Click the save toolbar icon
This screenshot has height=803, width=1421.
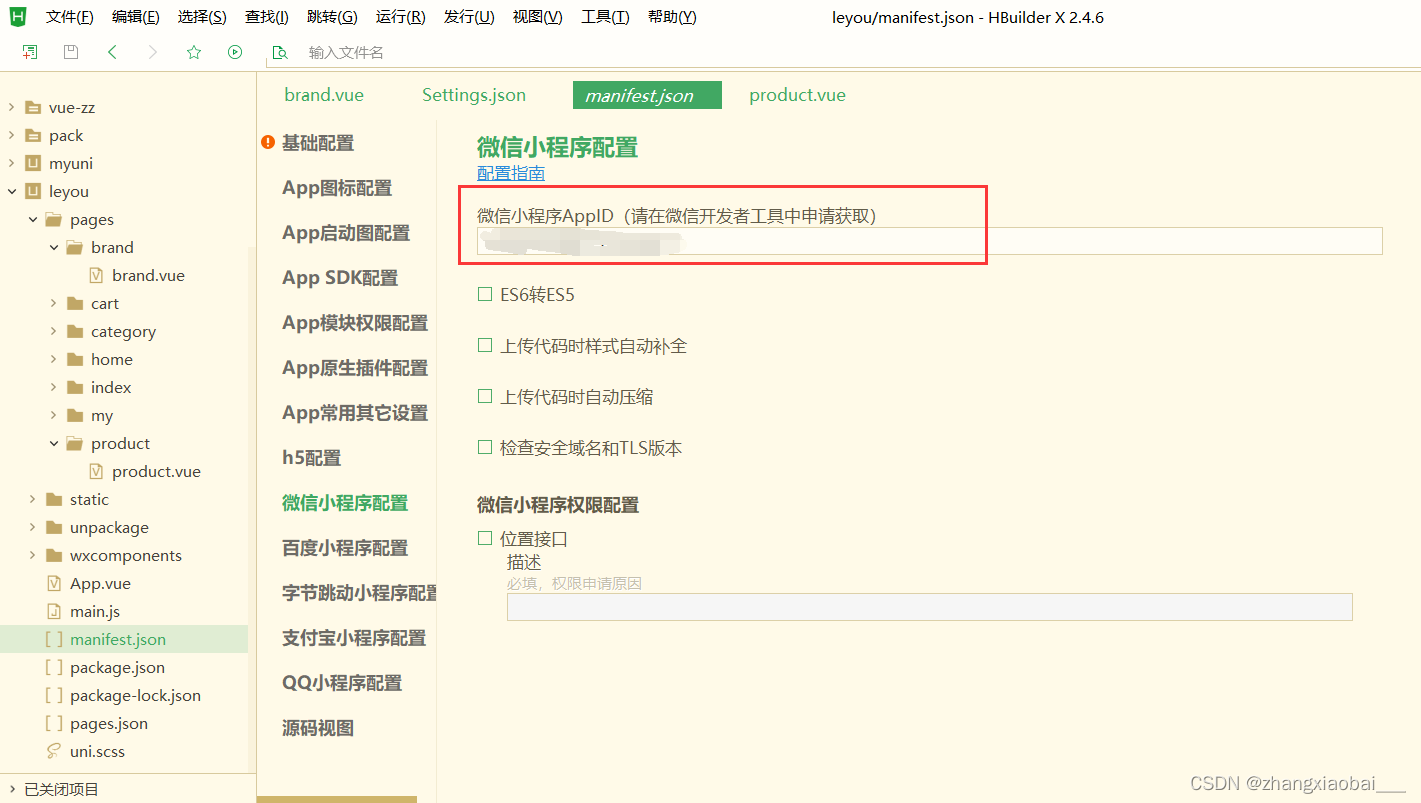tap(71, 52)
